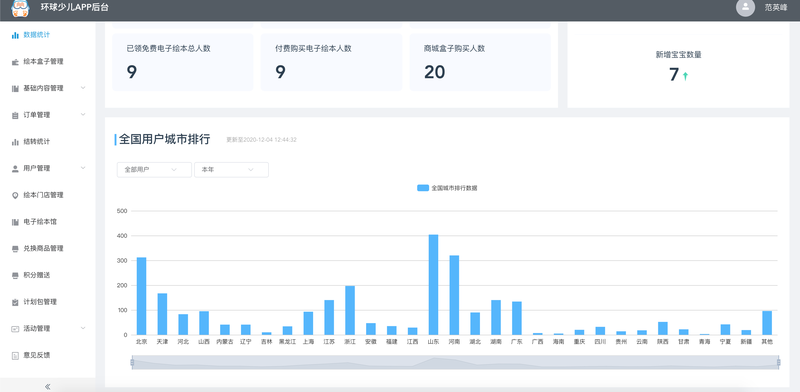This screenshot has width=800, height=392.
Task: Click the 活动管理 sidebar icon
Action: [x=15, y=329]
